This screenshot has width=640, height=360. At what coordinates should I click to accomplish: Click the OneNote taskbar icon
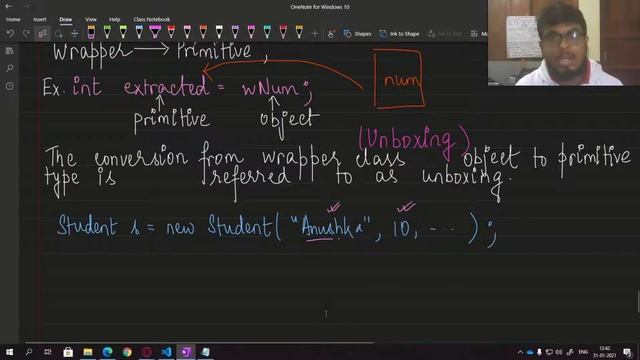coord(186,352)
